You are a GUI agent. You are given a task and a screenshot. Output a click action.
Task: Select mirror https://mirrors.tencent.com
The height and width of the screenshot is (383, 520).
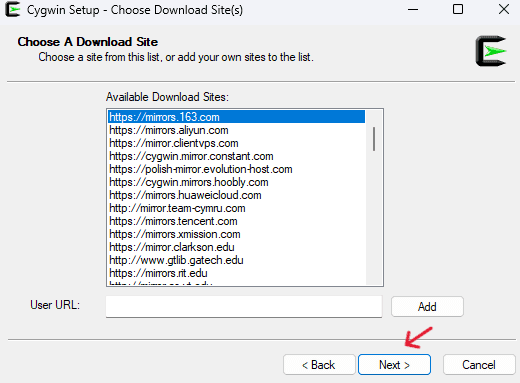[236, 221]
